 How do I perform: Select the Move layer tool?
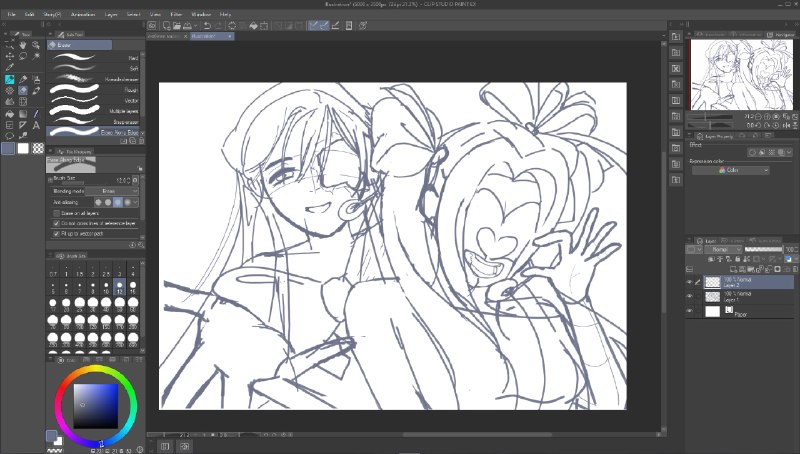pos(10,56)
